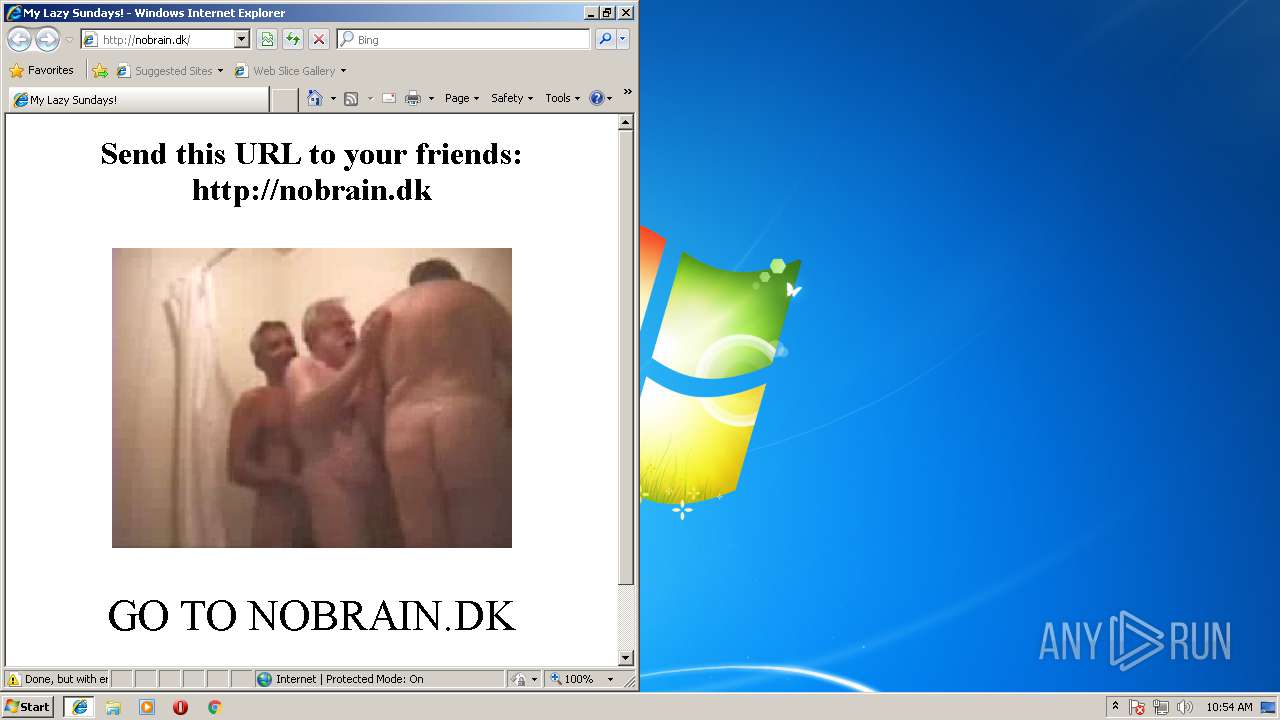Open the Web Slice Gallery link
Image resolution: width=1280 pixels, height=720 pixels.
(286, 71)
